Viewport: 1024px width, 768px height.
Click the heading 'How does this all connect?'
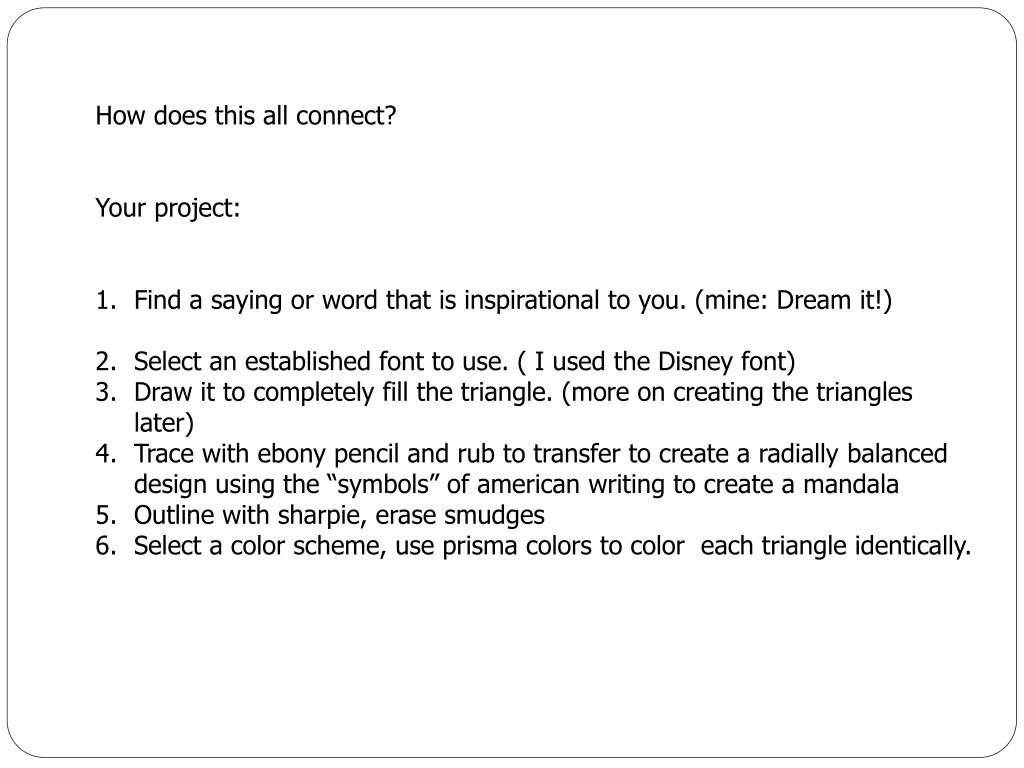point(246,116)
